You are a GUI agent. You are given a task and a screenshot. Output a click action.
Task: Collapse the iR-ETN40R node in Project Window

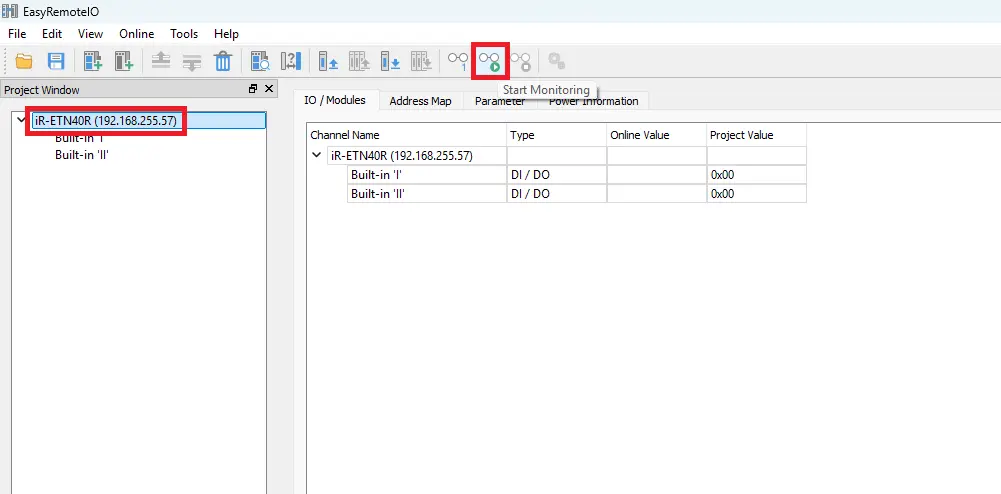(22, 120)
